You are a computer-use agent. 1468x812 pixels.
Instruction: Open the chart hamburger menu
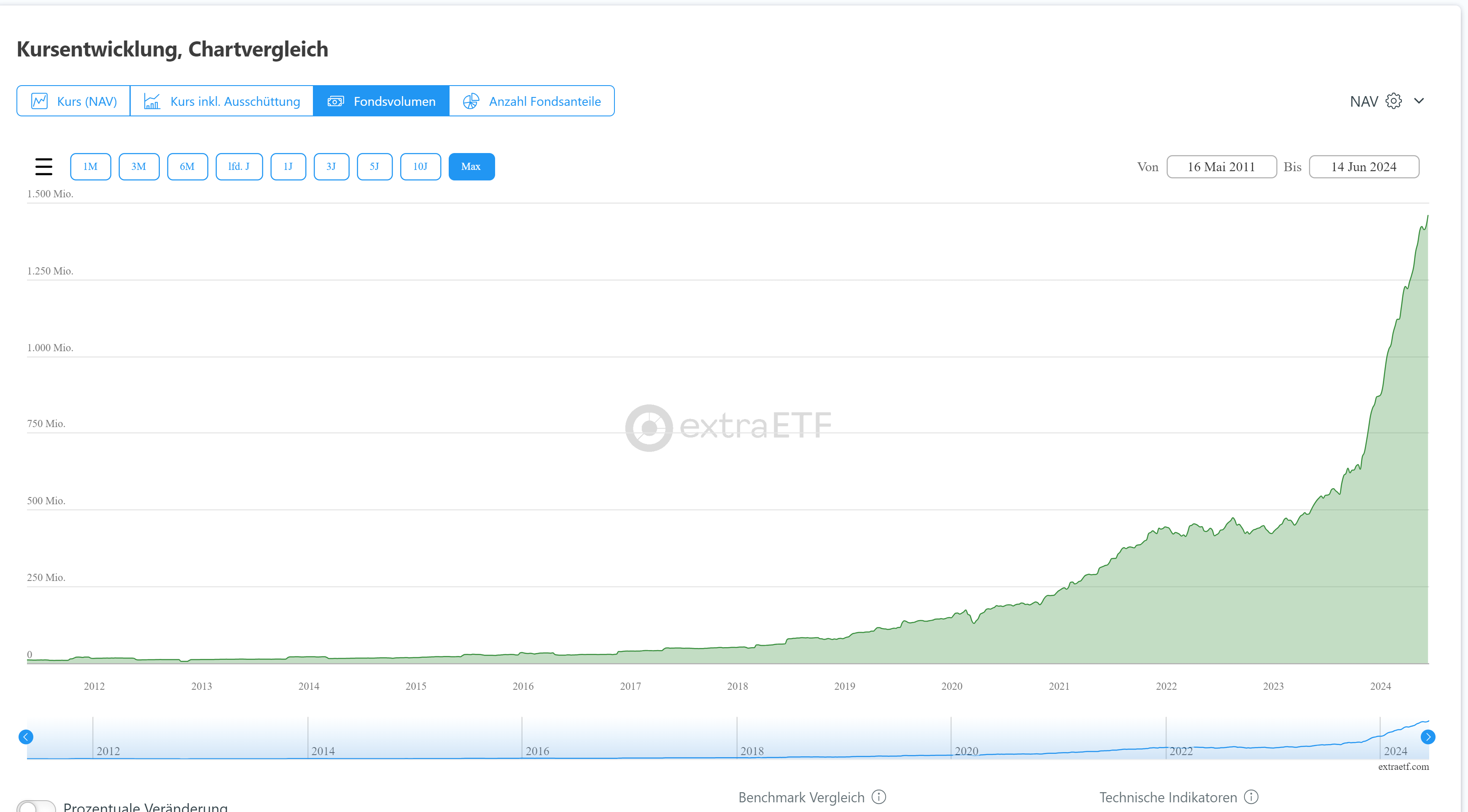coord(44,167)
